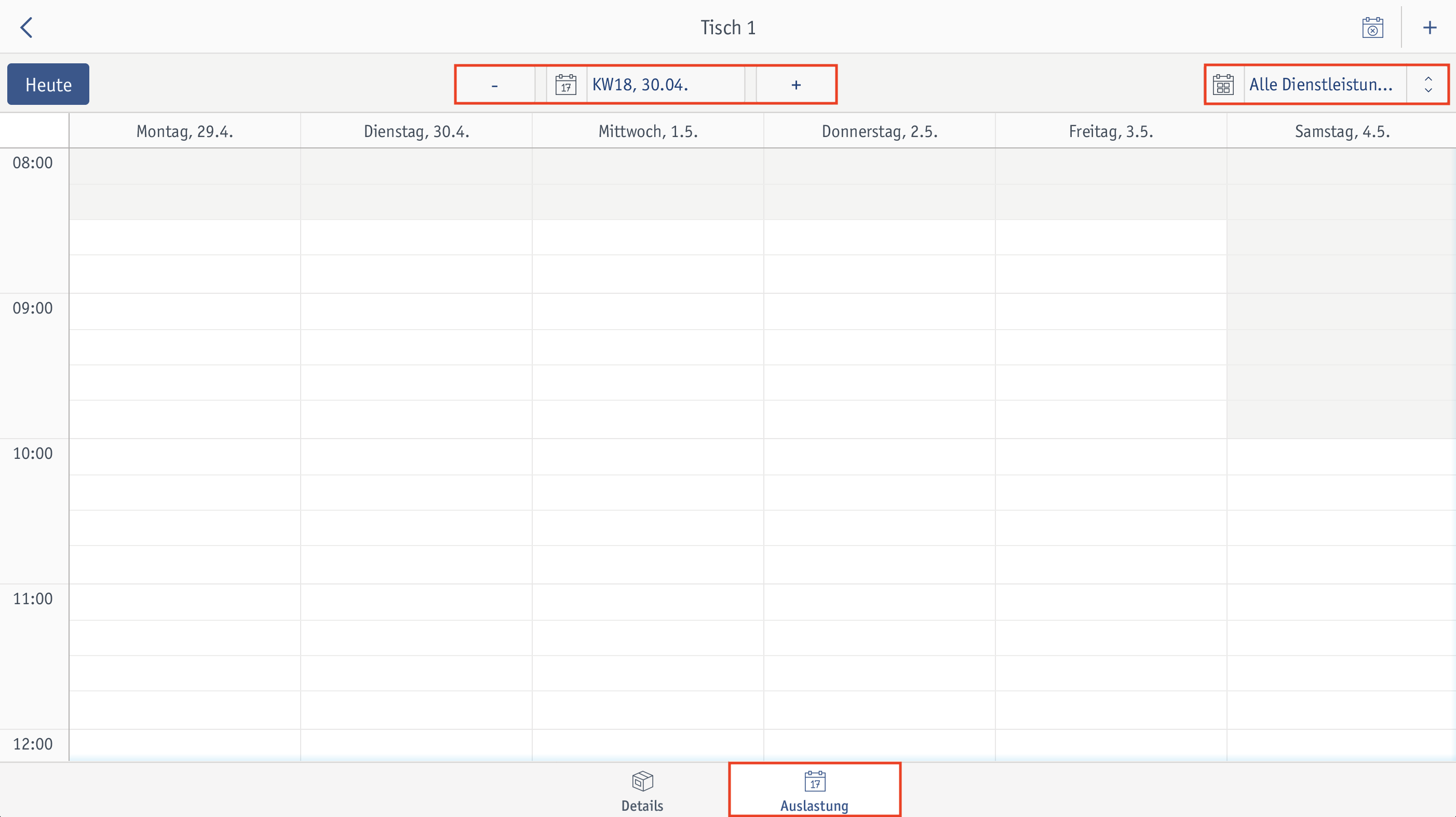Open date picker calendar icon next to KW18
Viewport: 1456px width, 817px height.
click(x=566, y=85)
